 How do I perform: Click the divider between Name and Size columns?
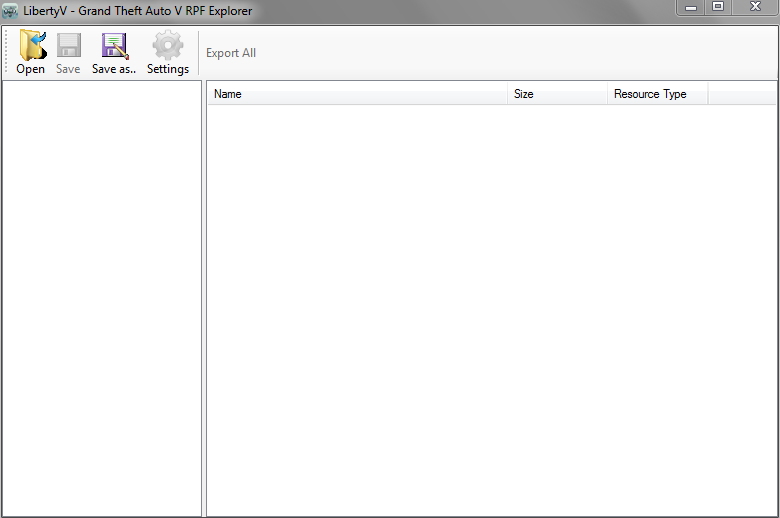[x=508, y=94]
